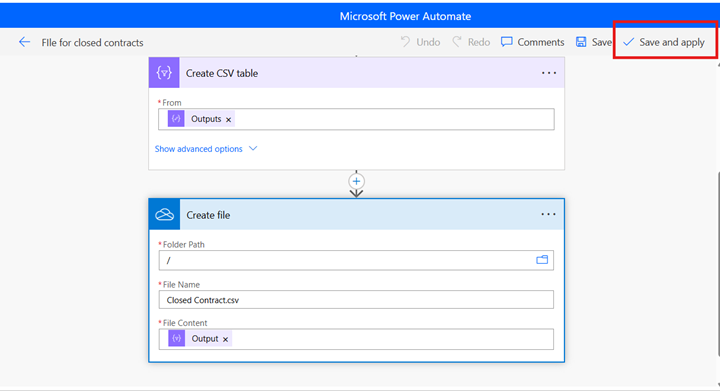Image resolution: width=720 pixels, height=391 pixels.
Task: Expand Show advanced options
Action: [x=198, y=149]
